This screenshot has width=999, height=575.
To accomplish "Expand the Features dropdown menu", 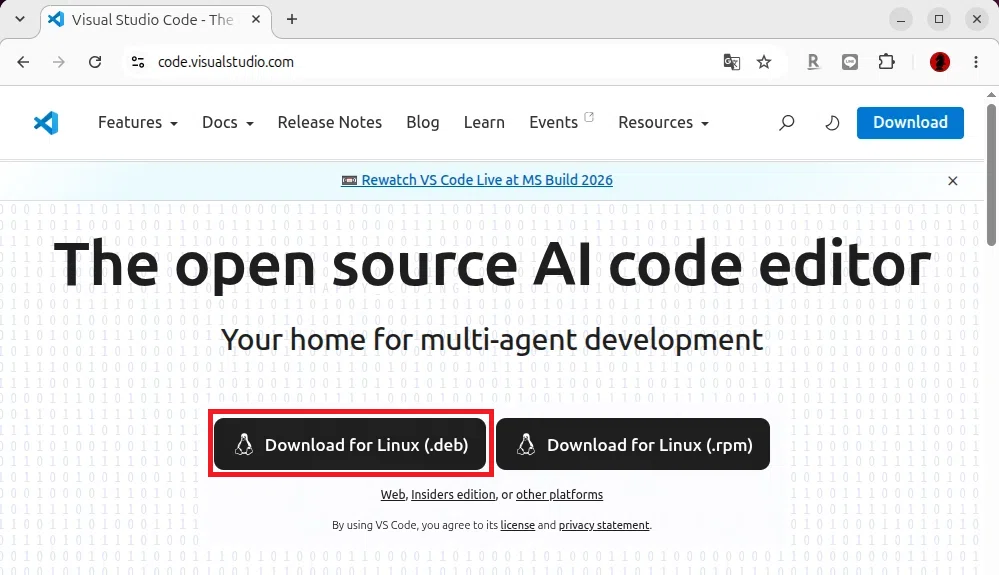I will click(x=138, y=122).
